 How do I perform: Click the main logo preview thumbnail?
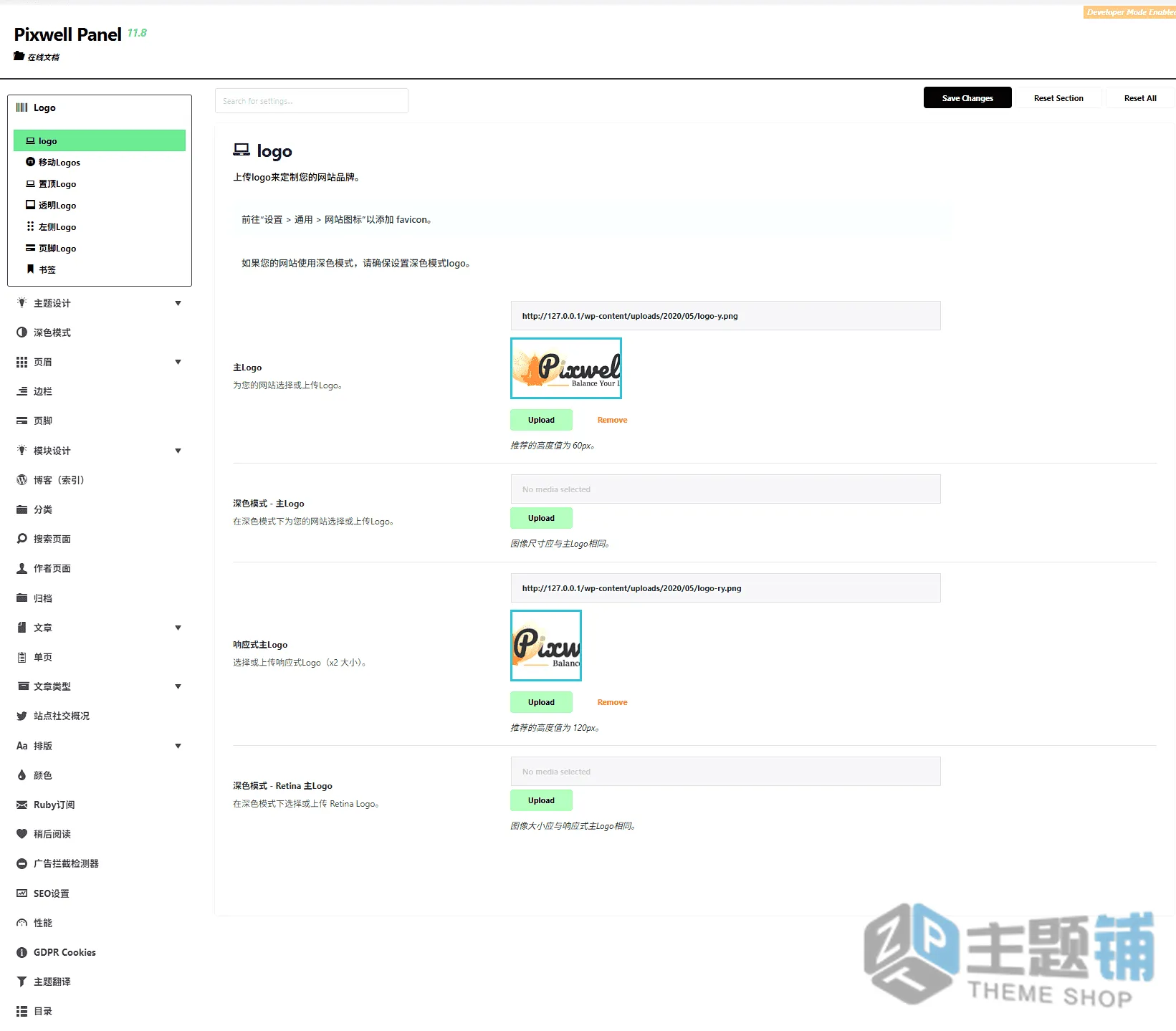pyautogui.click(x=566, y=368)
